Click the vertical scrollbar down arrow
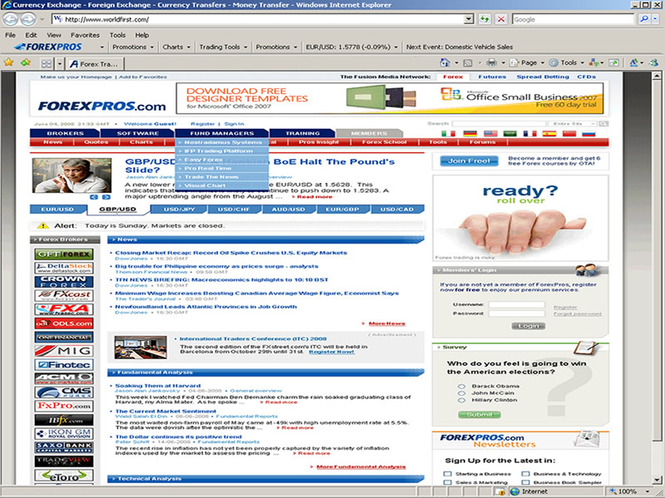The width and height of the screenshot is (665, 498). [657, 479]
